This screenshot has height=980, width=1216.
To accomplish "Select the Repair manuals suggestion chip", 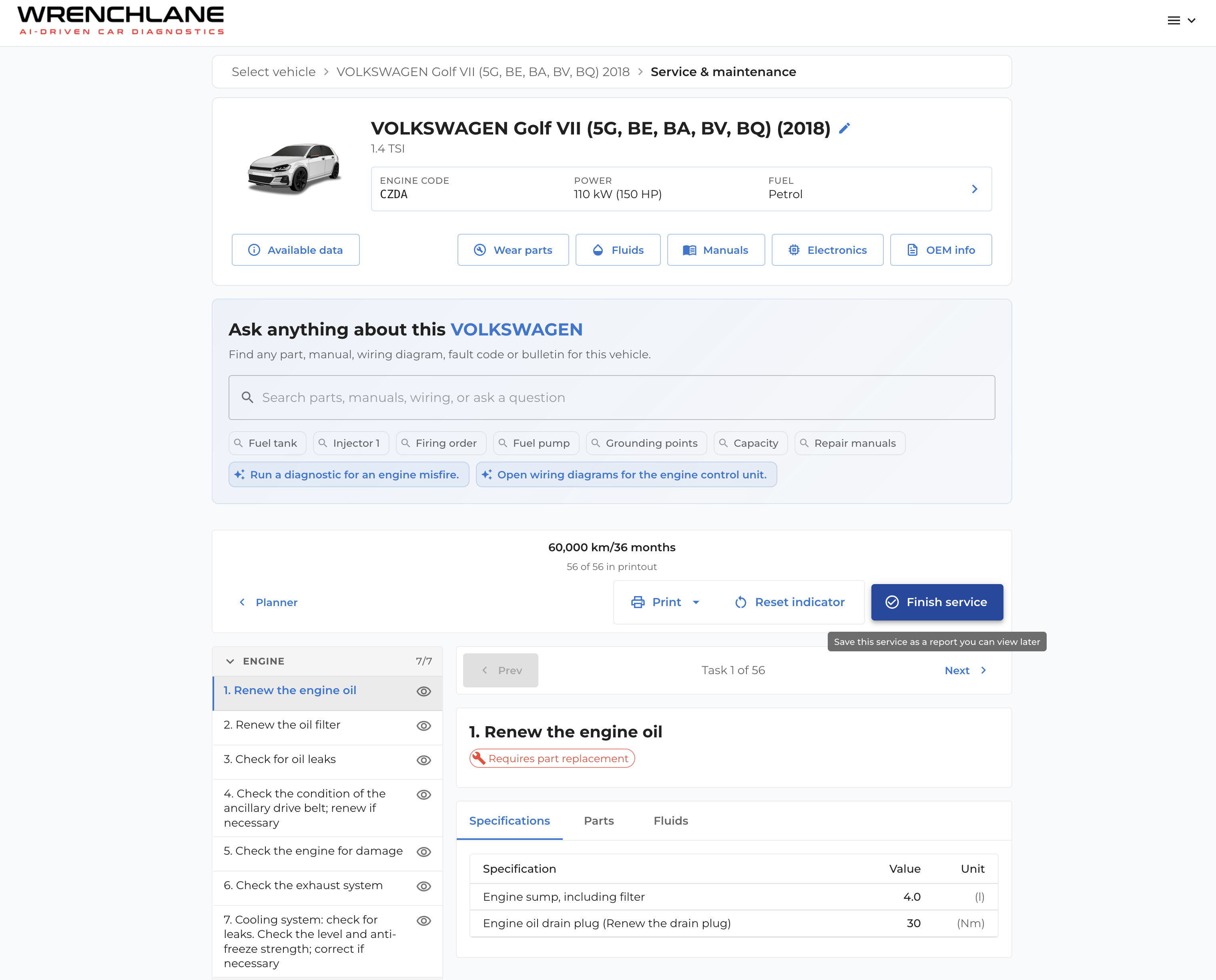I will [850, 443].
